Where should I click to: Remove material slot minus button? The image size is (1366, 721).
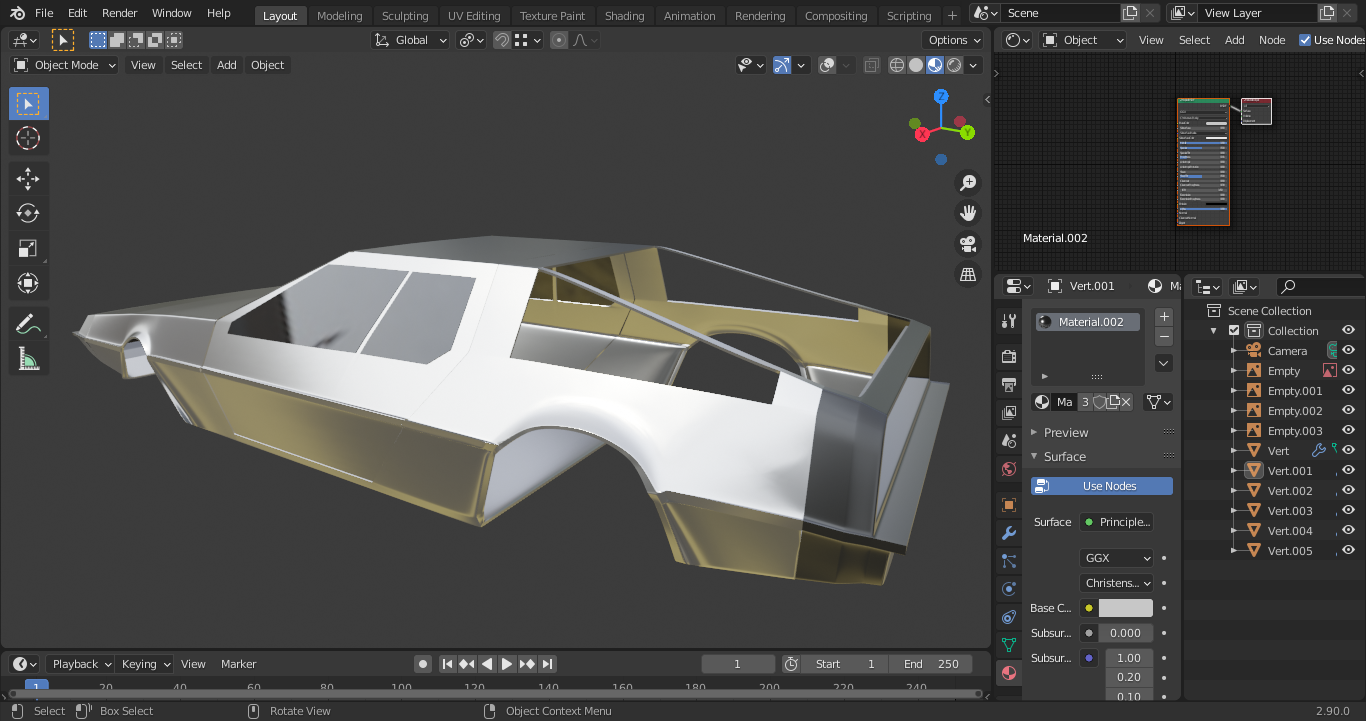point(1163,336)
